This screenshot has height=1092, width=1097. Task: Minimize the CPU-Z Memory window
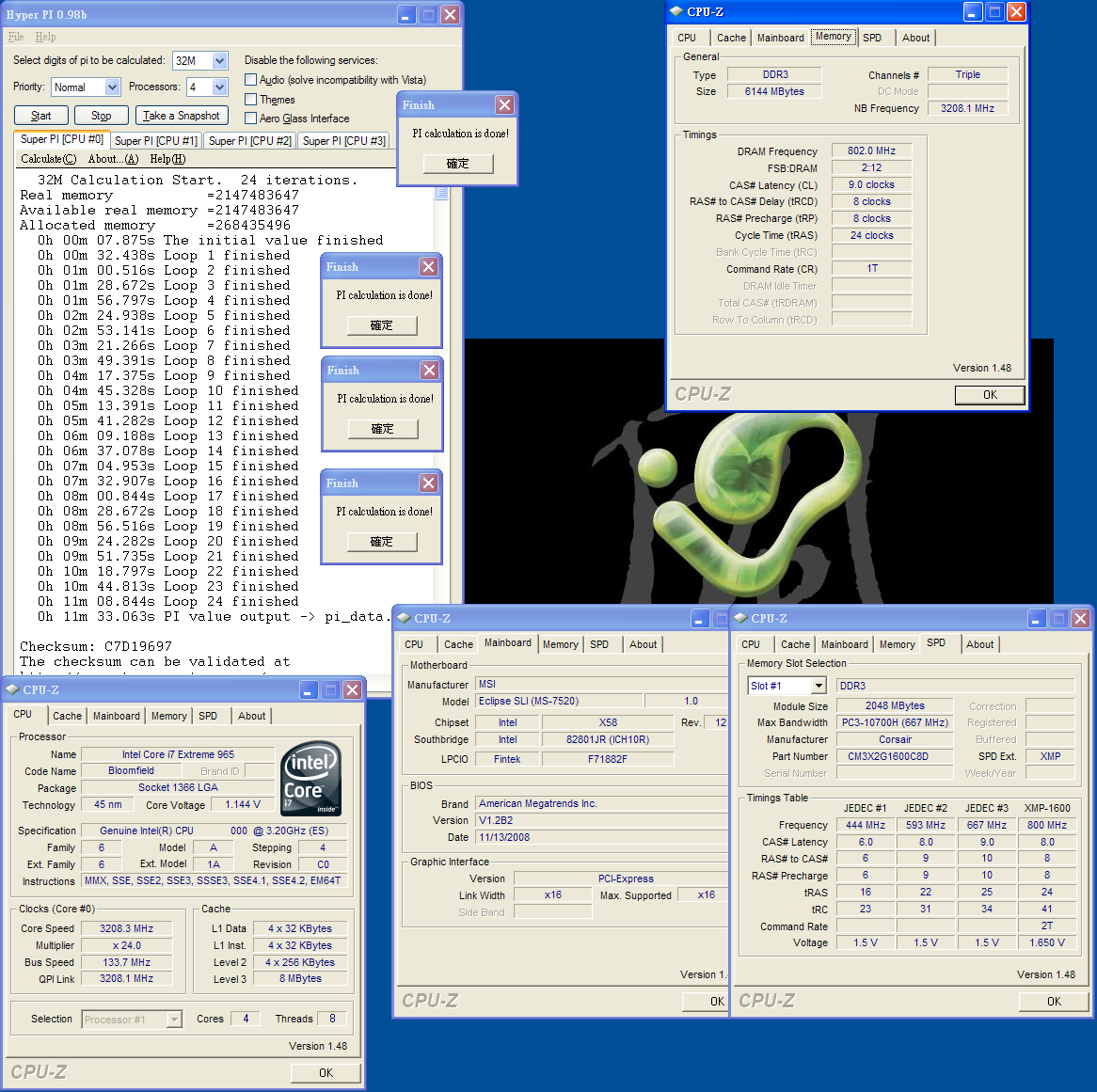pos(972,12)
